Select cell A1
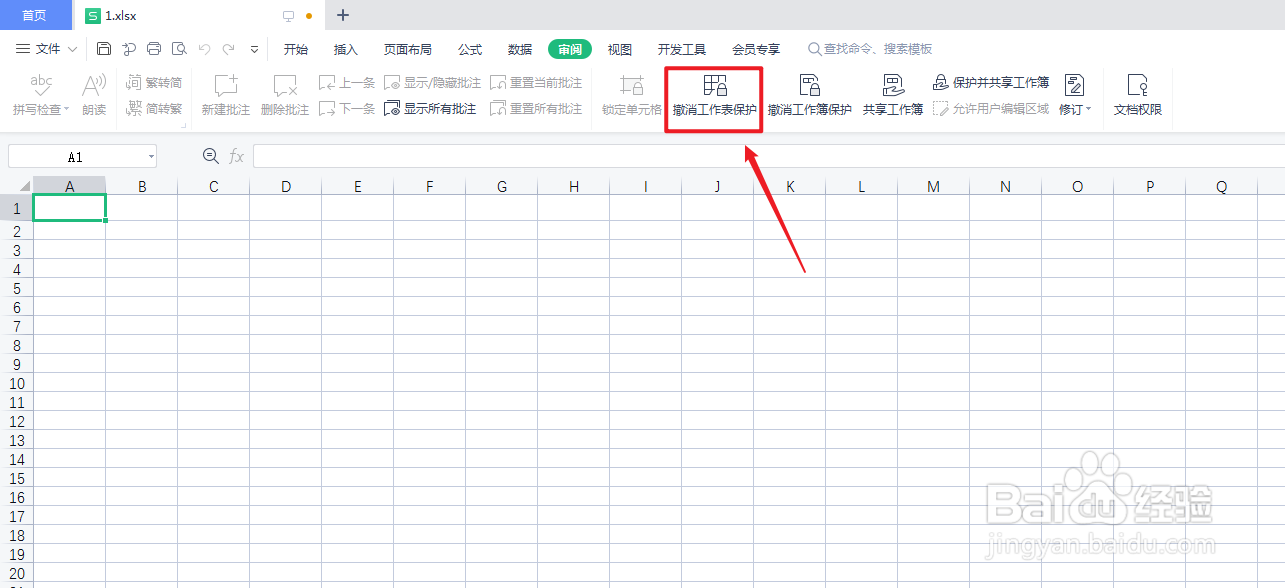Screen dimensions: 1285x588 coord(70,208)
